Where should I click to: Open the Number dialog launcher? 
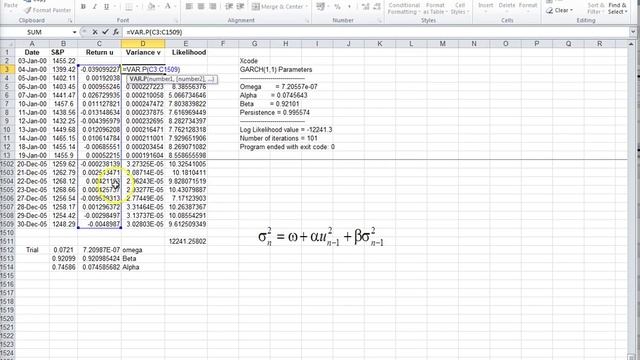click(x=379, y=20)
